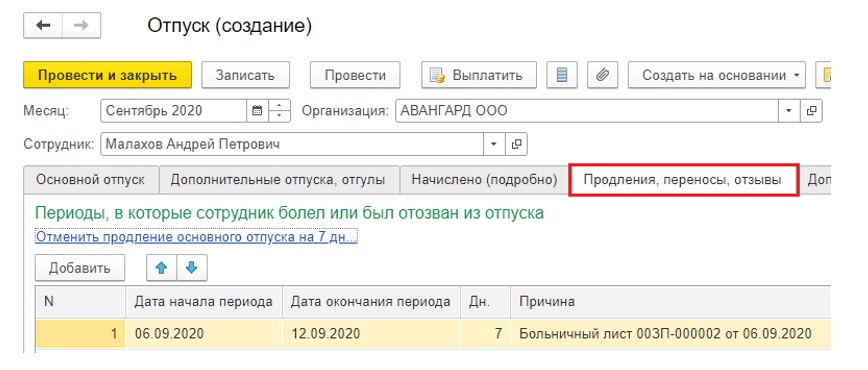Go forward with the right arrow button
This screenshot has height=370, width=868.
coord(81,26)
